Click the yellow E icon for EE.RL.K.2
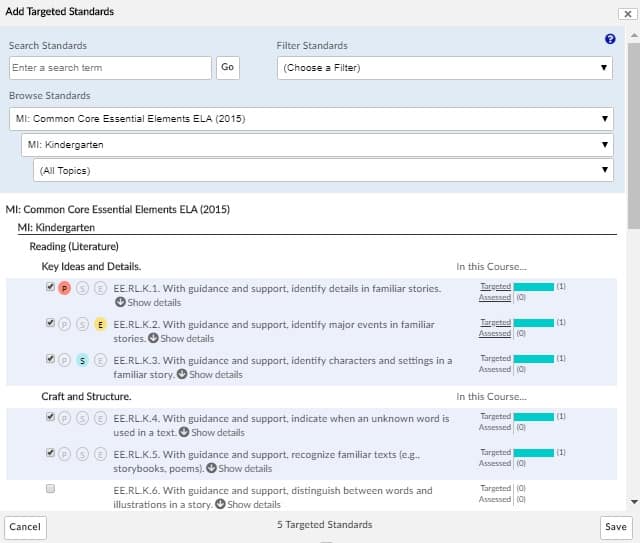The height and width of the screenshot is (543, 640). pos(100,324)
